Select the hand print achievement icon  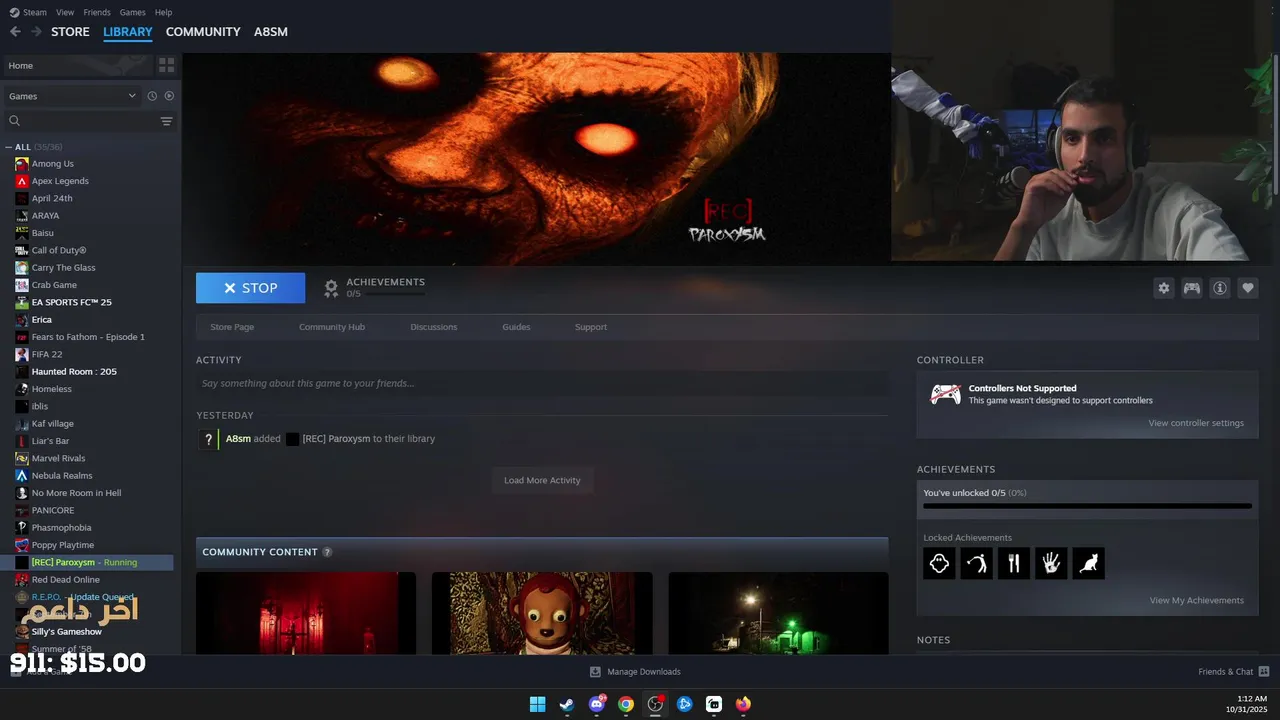coord(1051,563)
